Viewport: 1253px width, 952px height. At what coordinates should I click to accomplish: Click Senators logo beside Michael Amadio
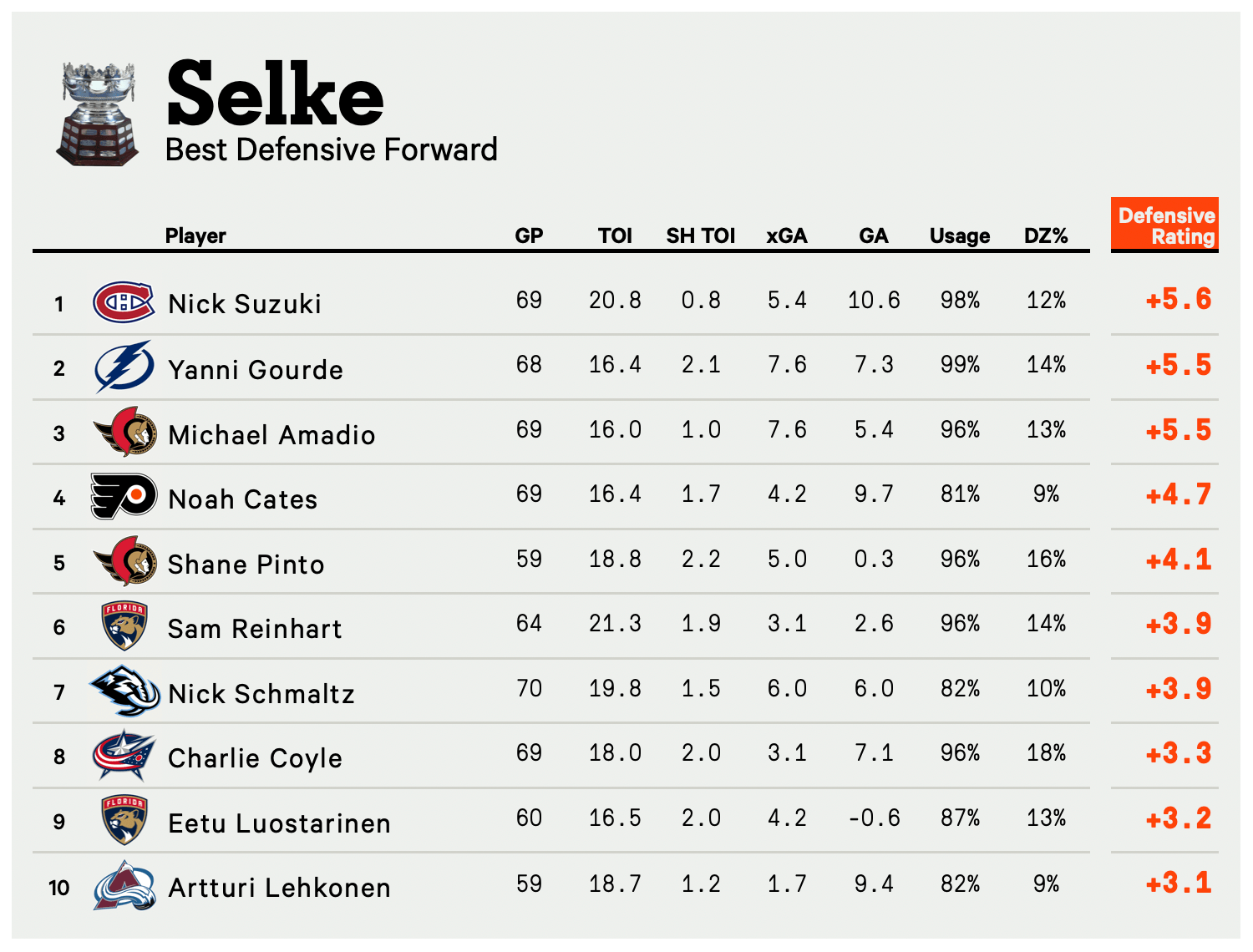point(125,432)
